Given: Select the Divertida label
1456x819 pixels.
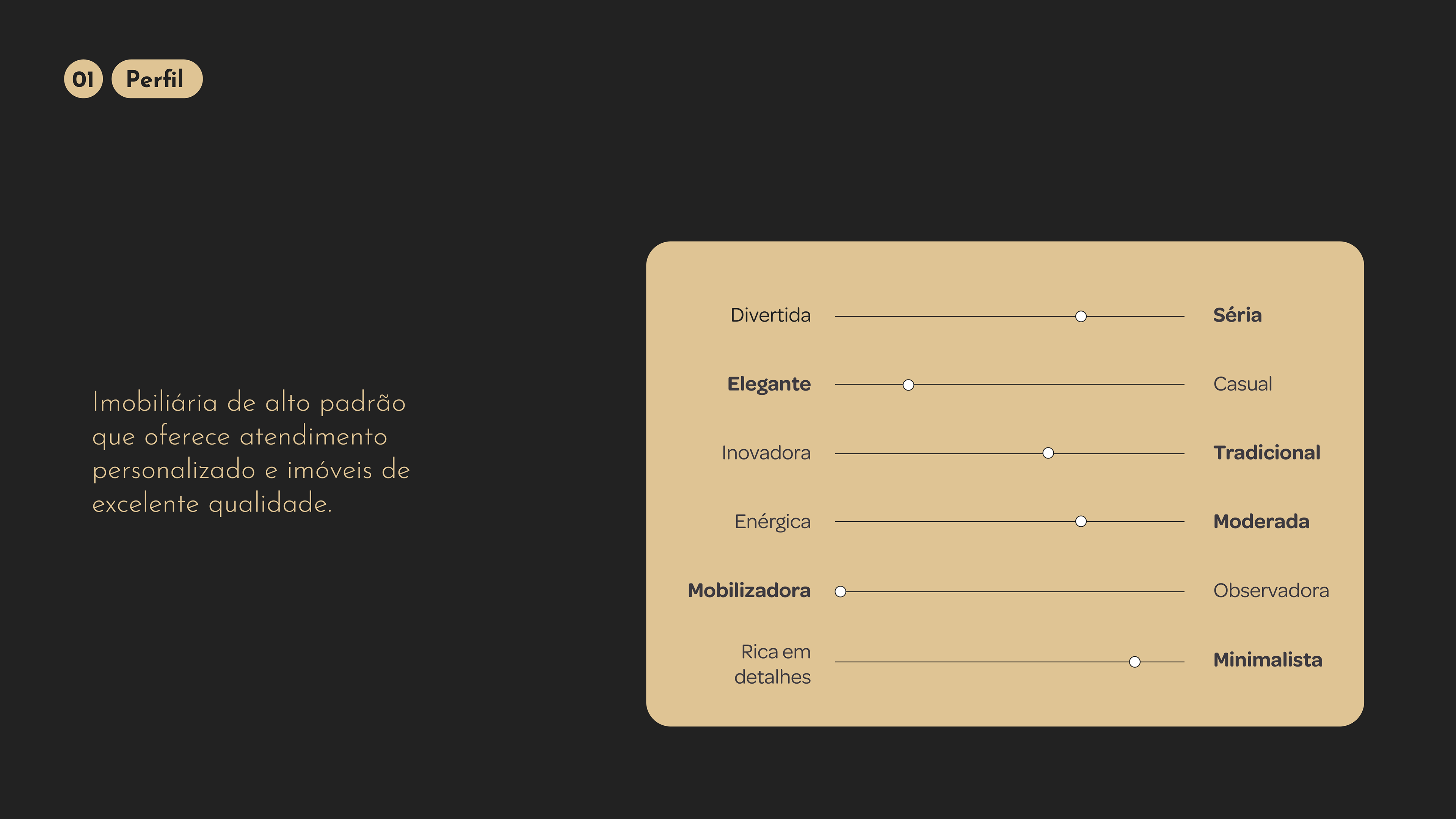Looking at the screenshot, I should (770, 315).
